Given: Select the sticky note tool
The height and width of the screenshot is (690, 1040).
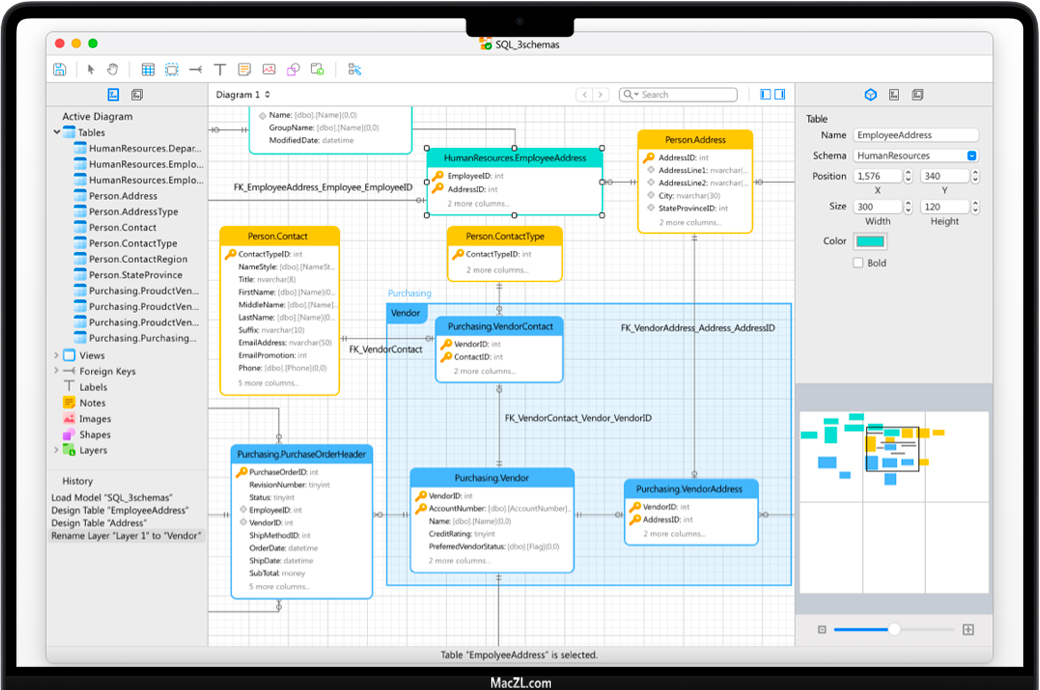Looking at the screenshot, I should 244,69.
